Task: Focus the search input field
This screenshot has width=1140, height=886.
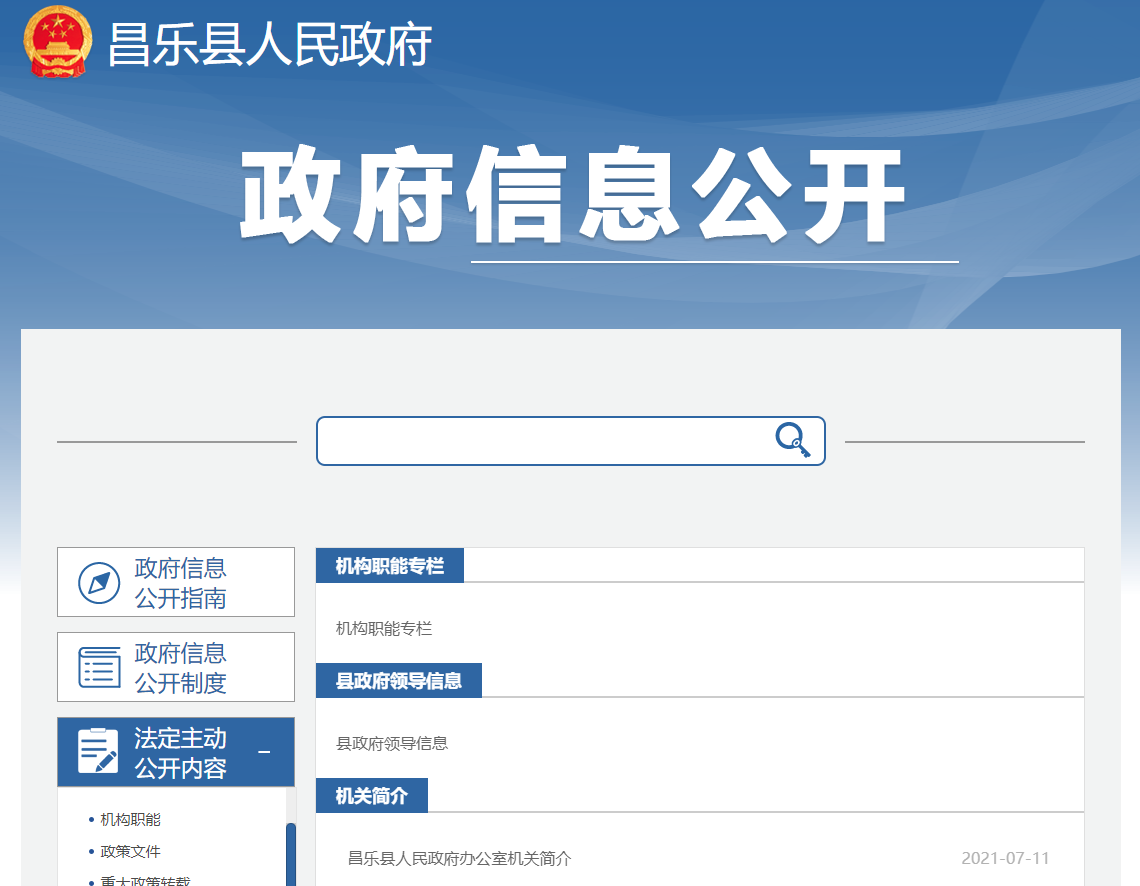Action: tap(545, 441)
